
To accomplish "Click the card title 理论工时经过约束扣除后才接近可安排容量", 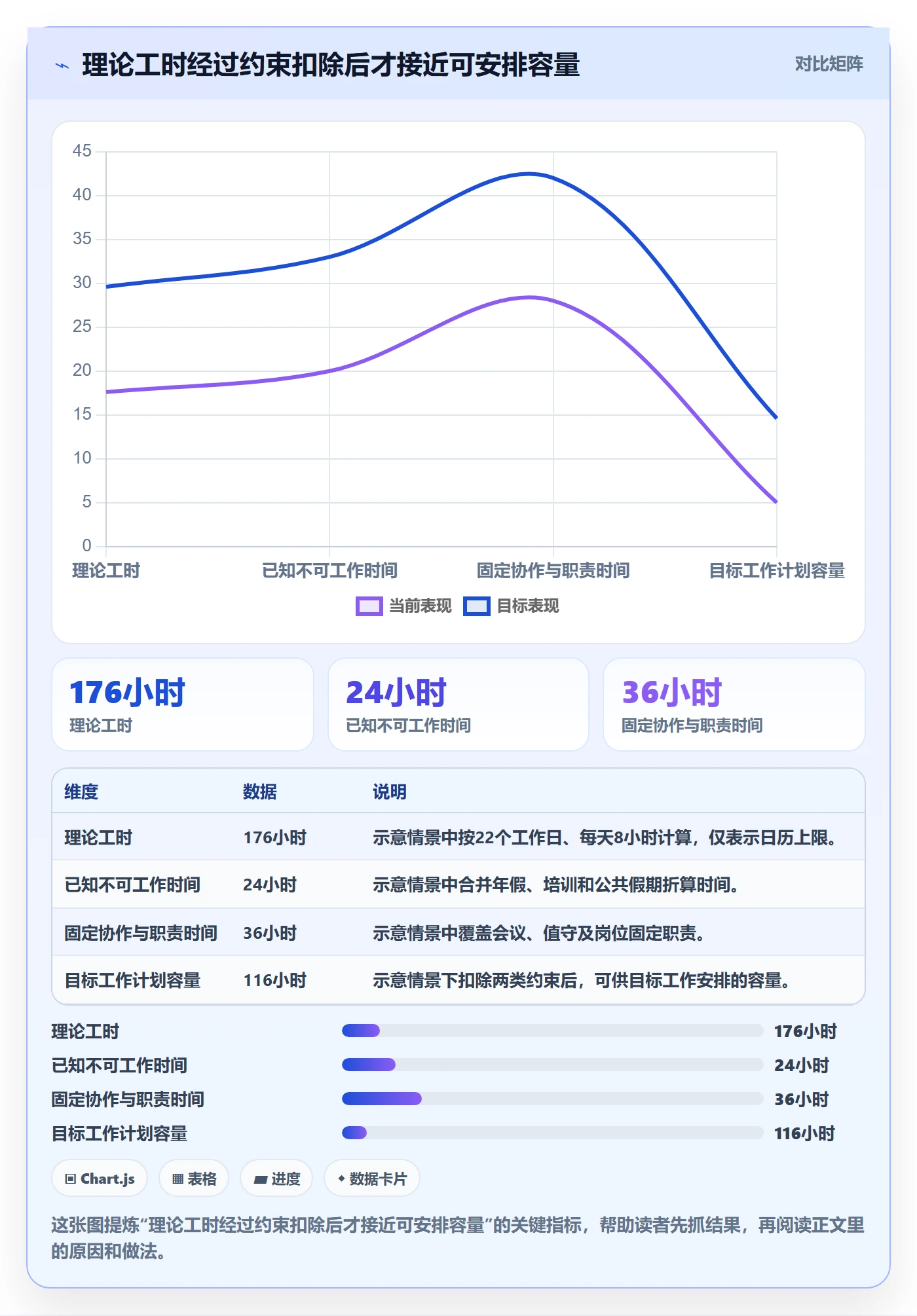I will (x=331, y=65).
